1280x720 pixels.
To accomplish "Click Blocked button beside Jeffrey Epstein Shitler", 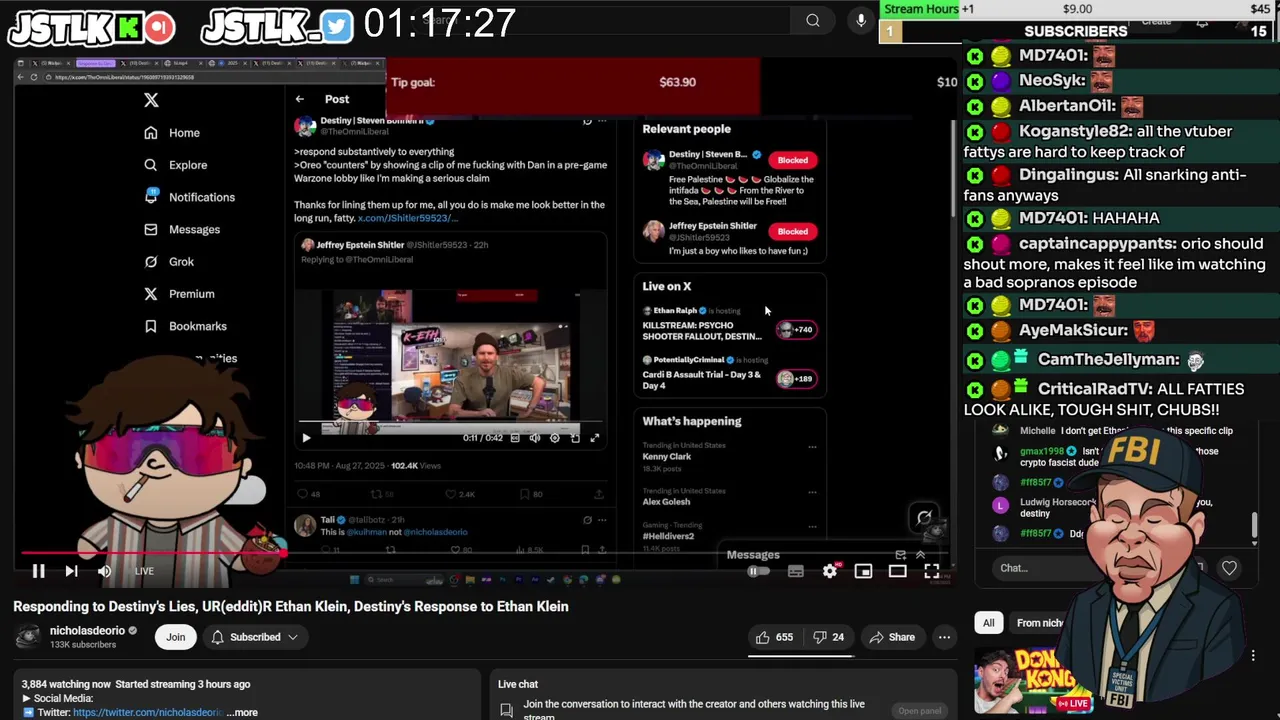I will point(792,231).
